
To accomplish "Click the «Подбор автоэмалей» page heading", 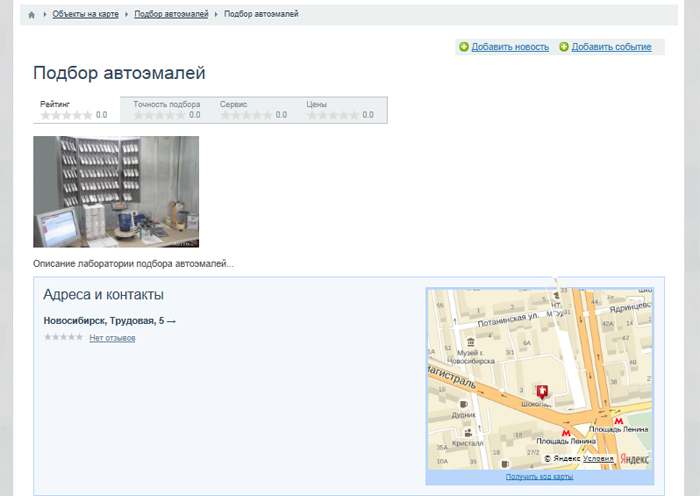I will (119, 73).
